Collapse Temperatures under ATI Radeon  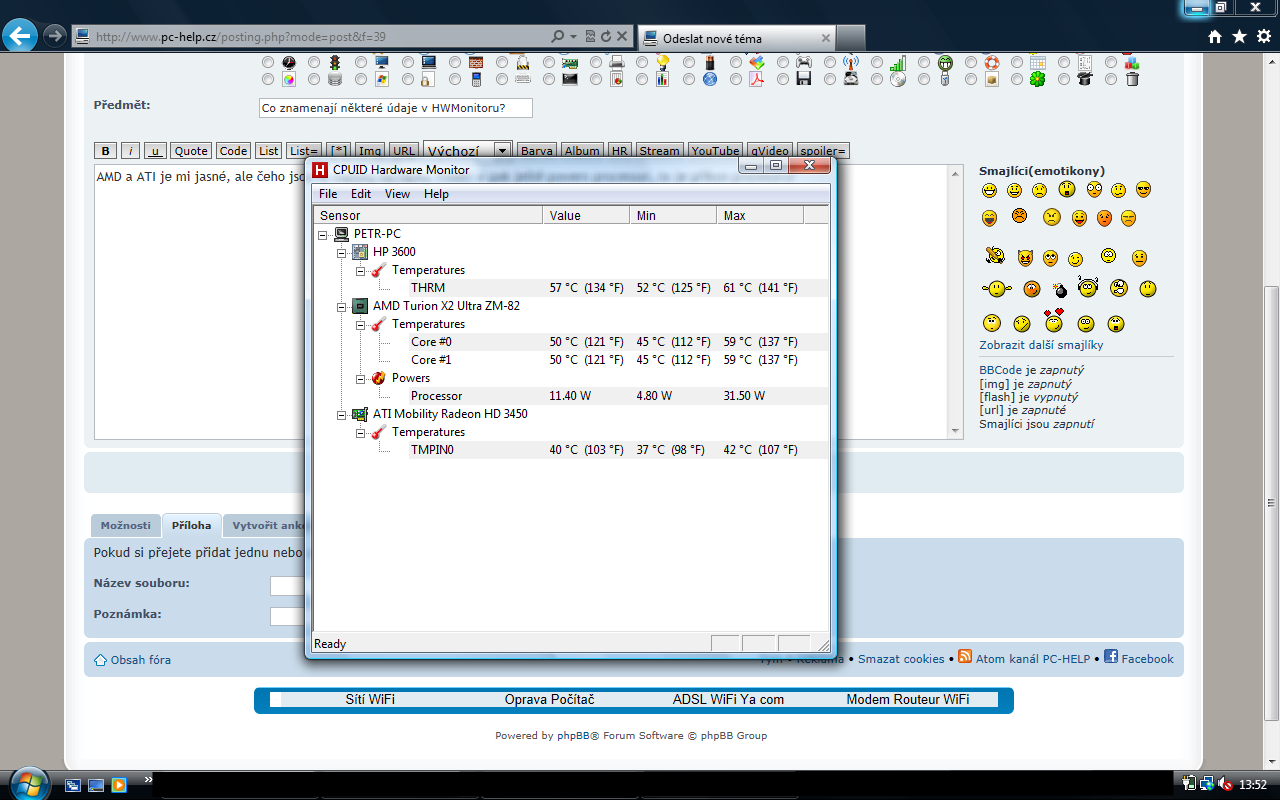[x=360, y=433]
